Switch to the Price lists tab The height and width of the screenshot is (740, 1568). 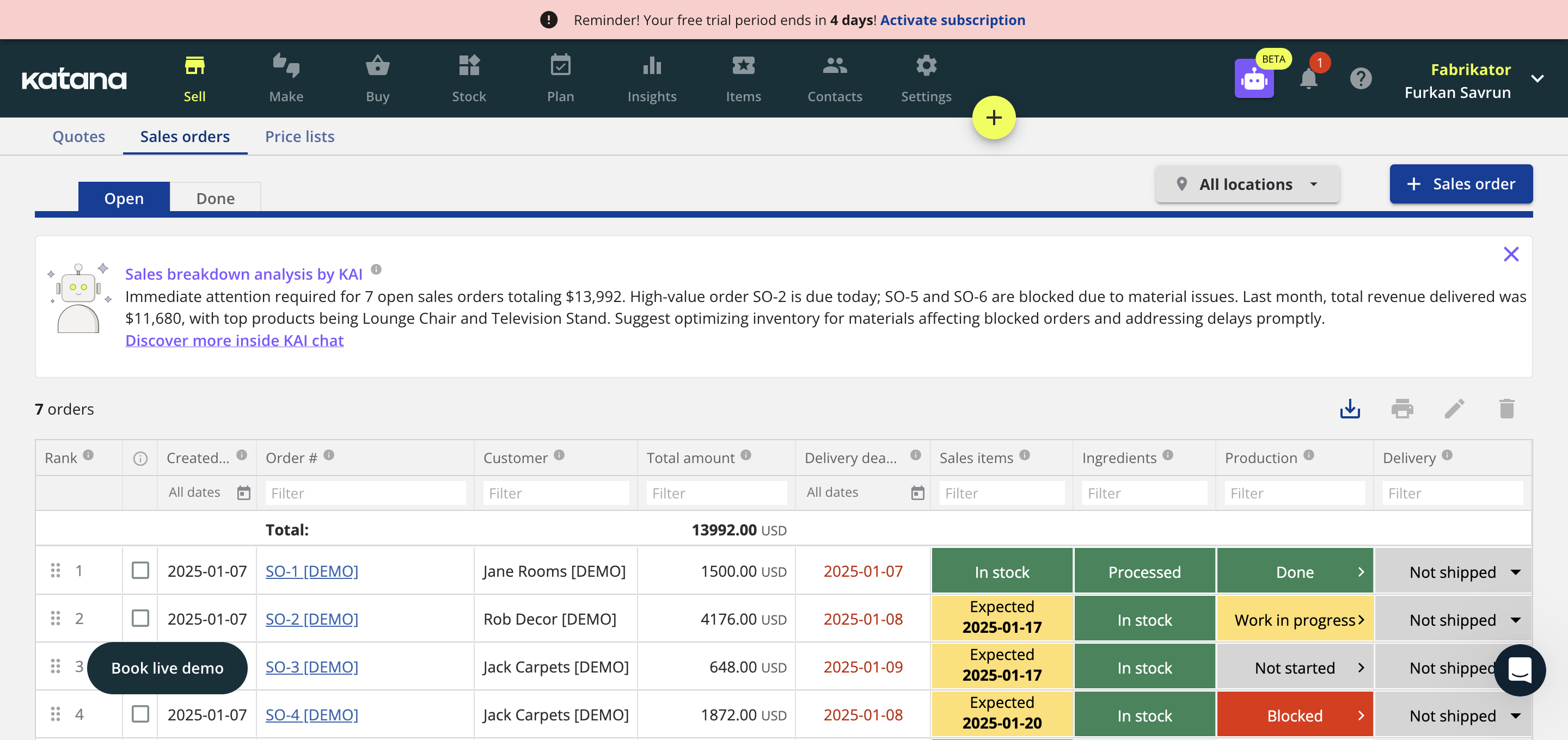click(299, 137)
